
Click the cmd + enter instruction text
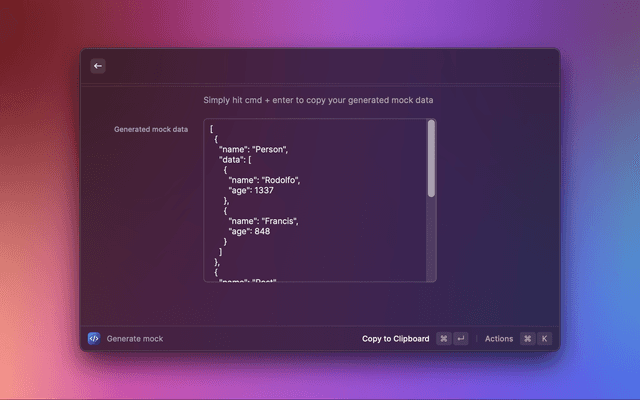(x=319, y=100)
